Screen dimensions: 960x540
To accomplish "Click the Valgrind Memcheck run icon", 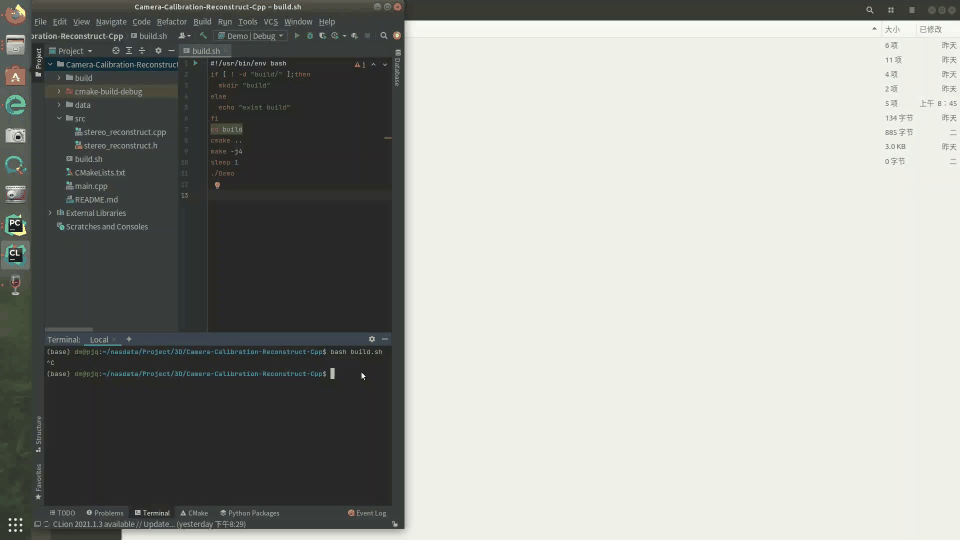I will click(x=354, y=36).
